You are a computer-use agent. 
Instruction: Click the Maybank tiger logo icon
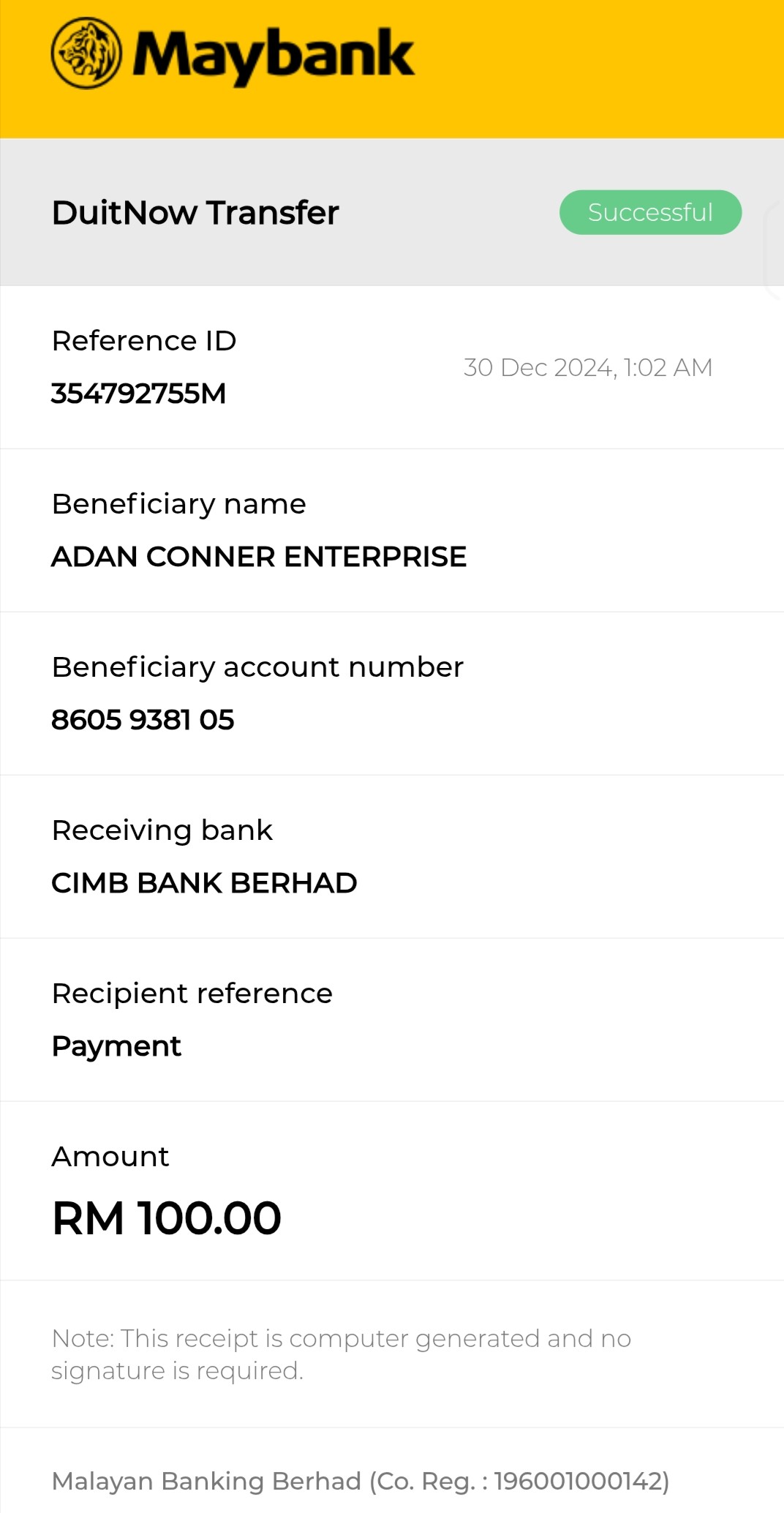86,53
